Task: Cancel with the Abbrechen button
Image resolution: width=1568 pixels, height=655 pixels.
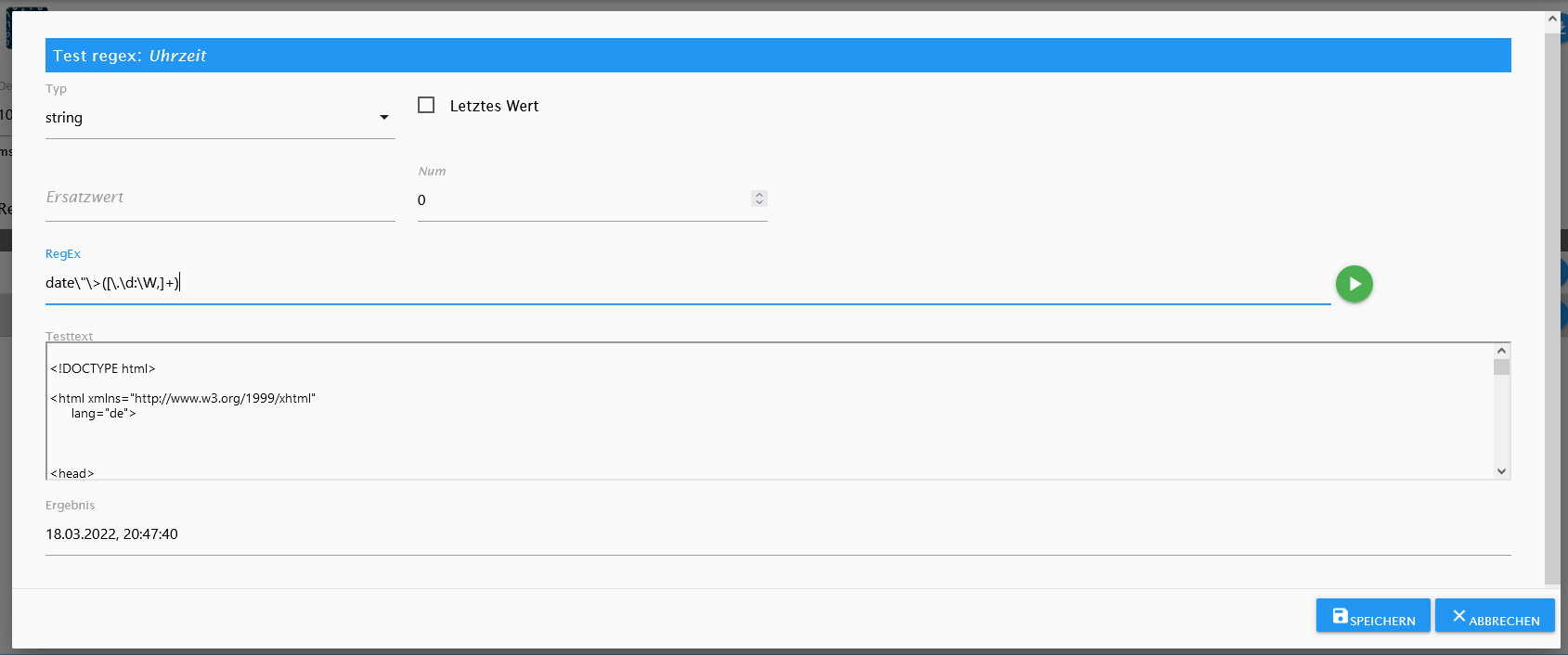Action: coord(1494,616)
